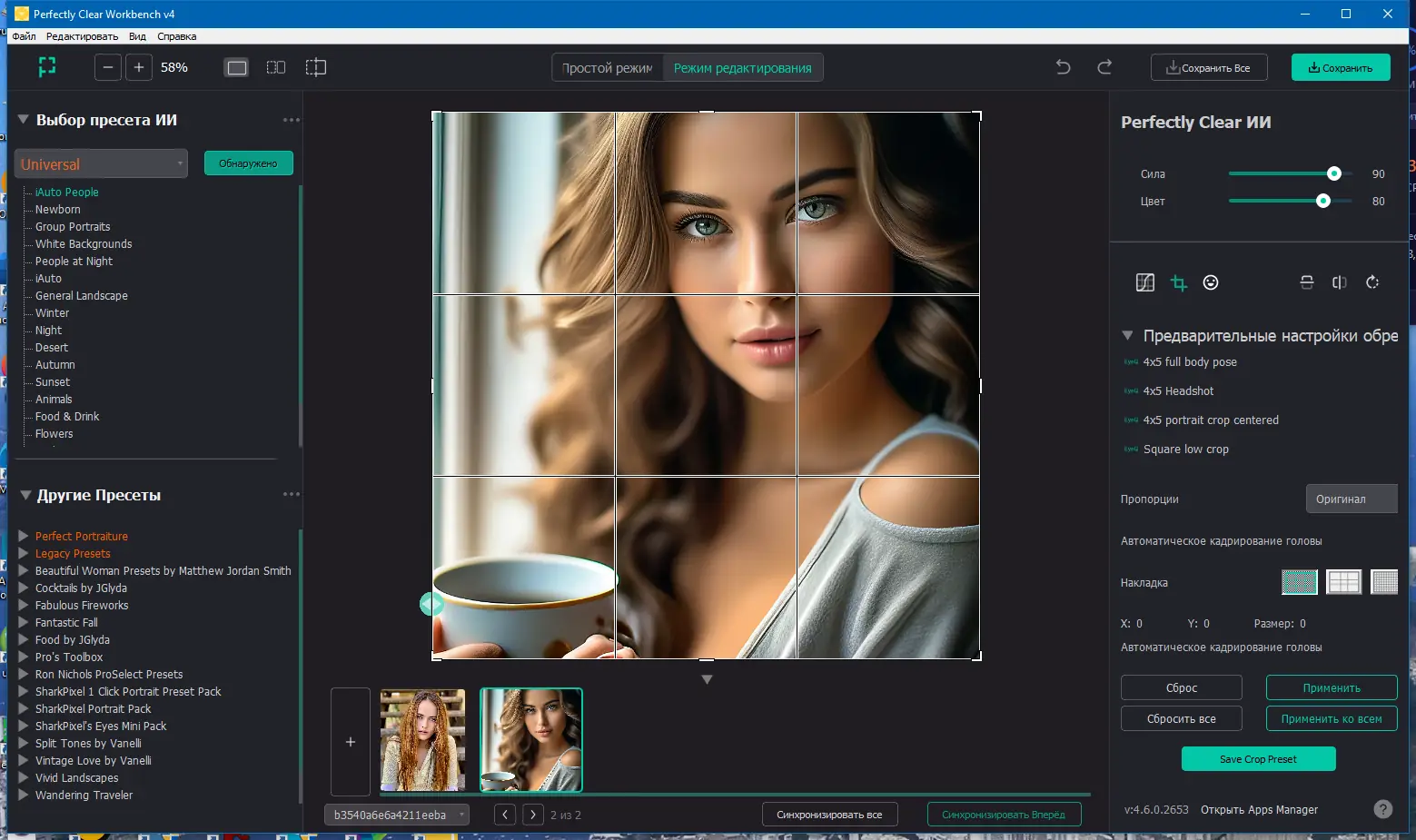The height and width of the screenshot is (840, 1416).
Task: Select the crop tool icon
Action: [1178, 282]
